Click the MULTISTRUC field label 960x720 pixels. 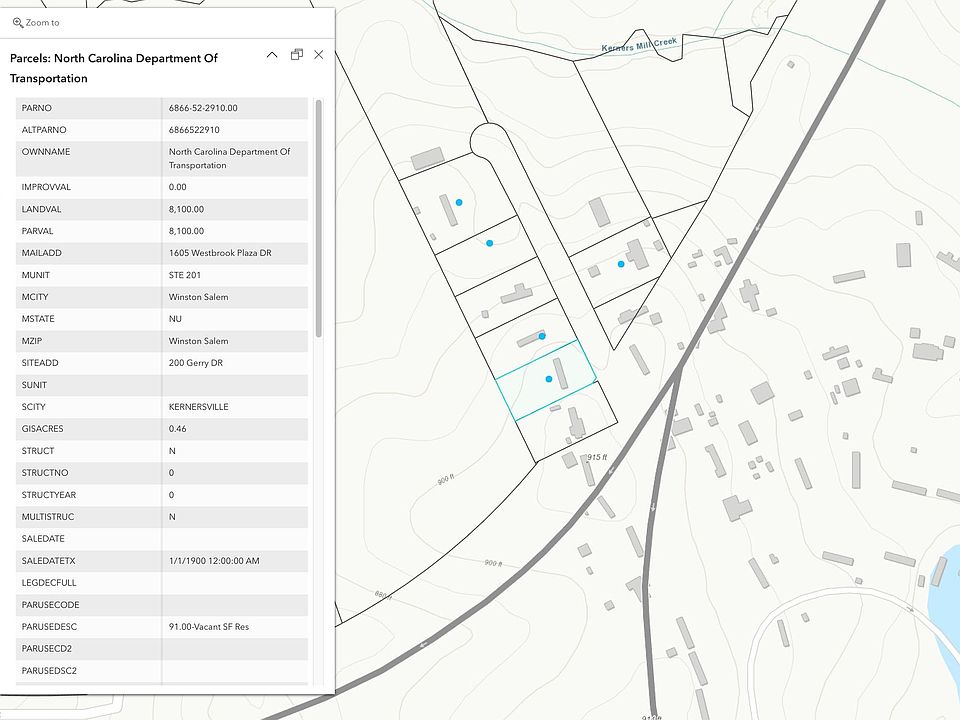click(x=48, y=517)
